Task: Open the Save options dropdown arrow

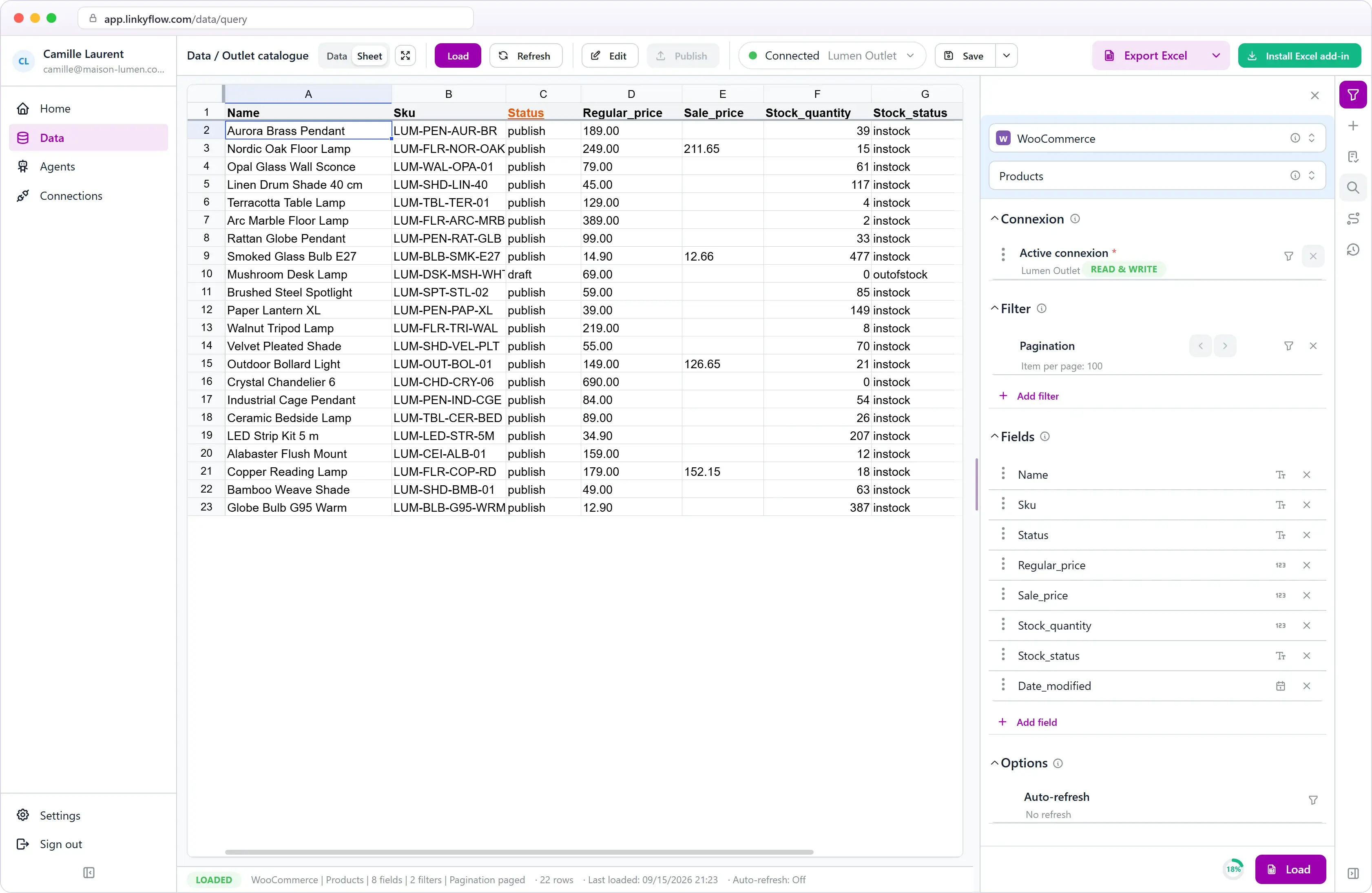Action: tap(1006, 55)
